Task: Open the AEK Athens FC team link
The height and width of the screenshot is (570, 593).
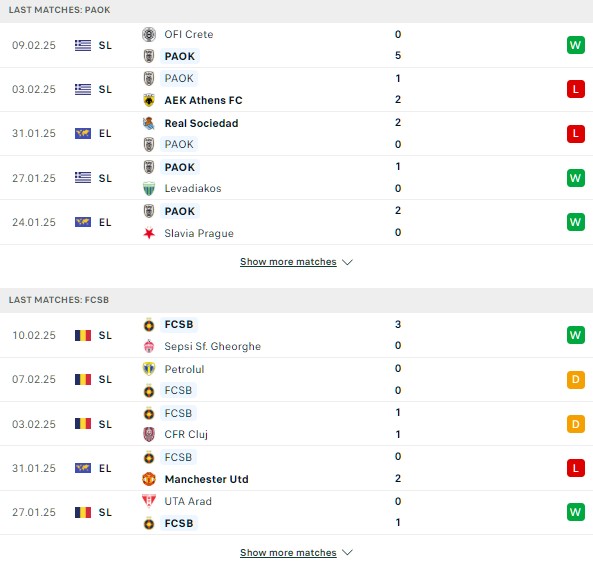Action: point(203,100)
